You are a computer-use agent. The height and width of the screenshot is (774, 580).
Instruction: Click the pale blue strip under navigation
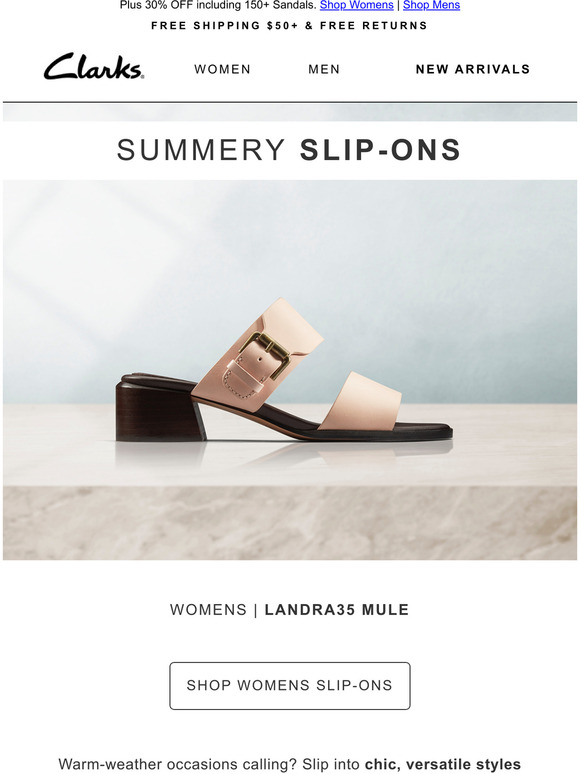click(290, 113)
